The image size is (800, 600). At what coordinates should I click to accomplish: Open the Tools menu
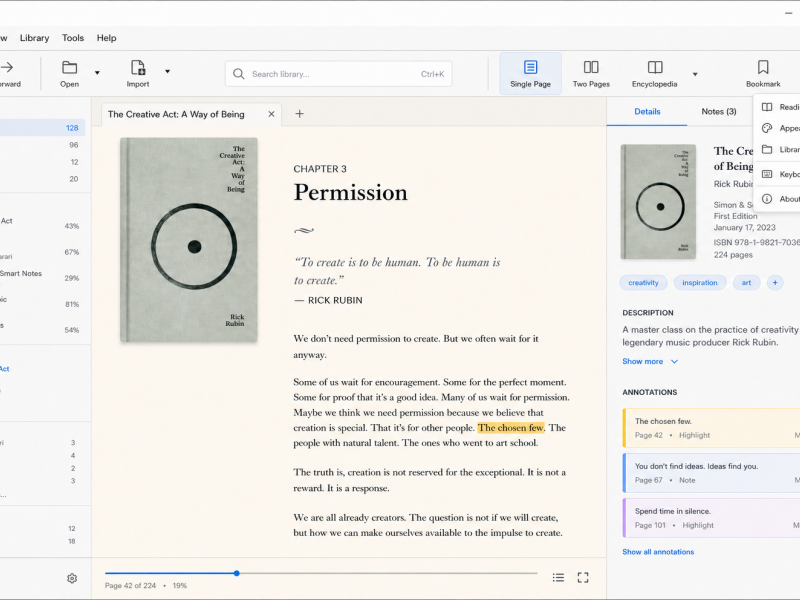click(73, 38)
